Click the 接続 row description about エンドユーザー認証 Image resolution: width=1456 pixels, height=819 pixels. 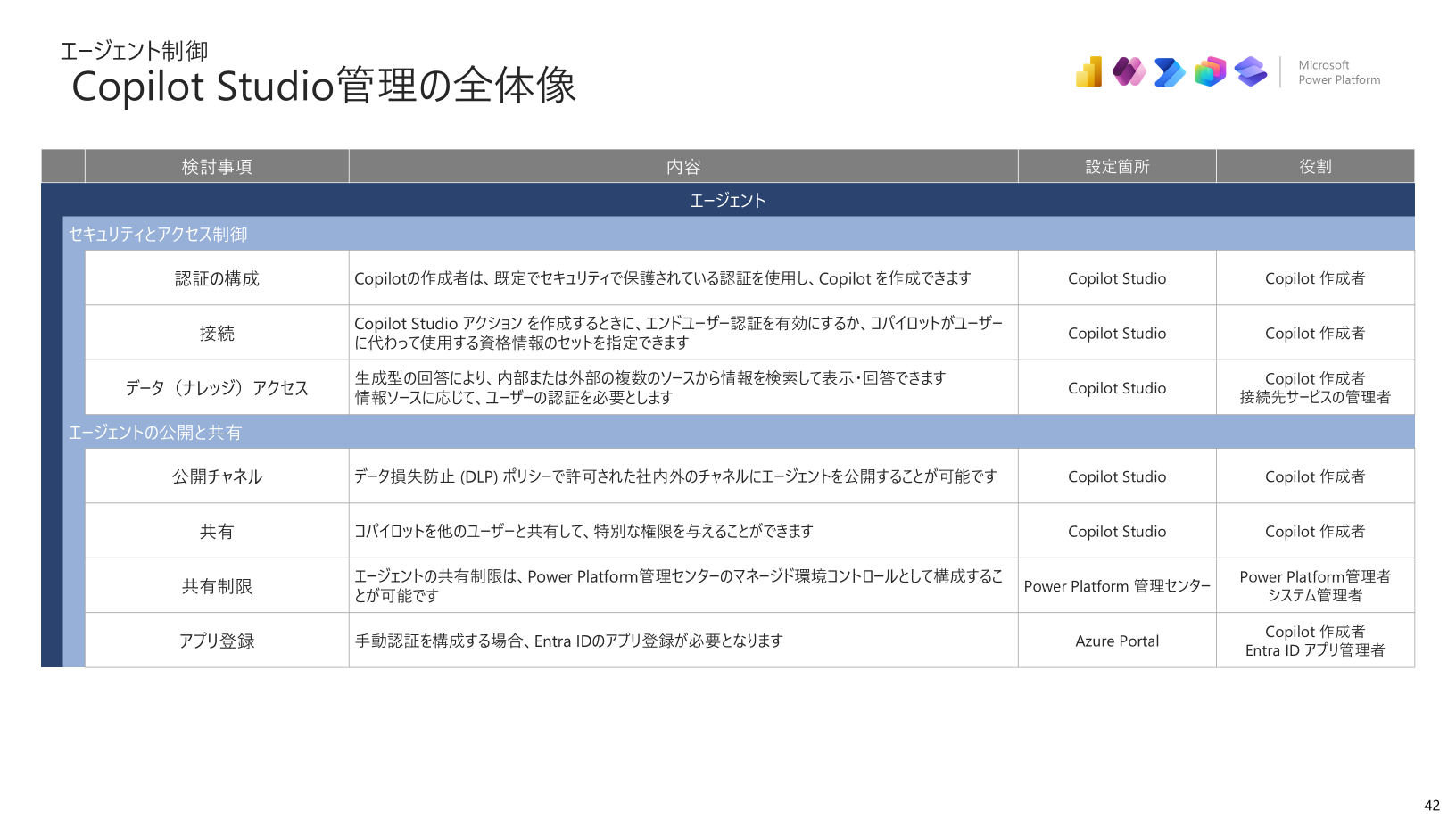point(679,333)
